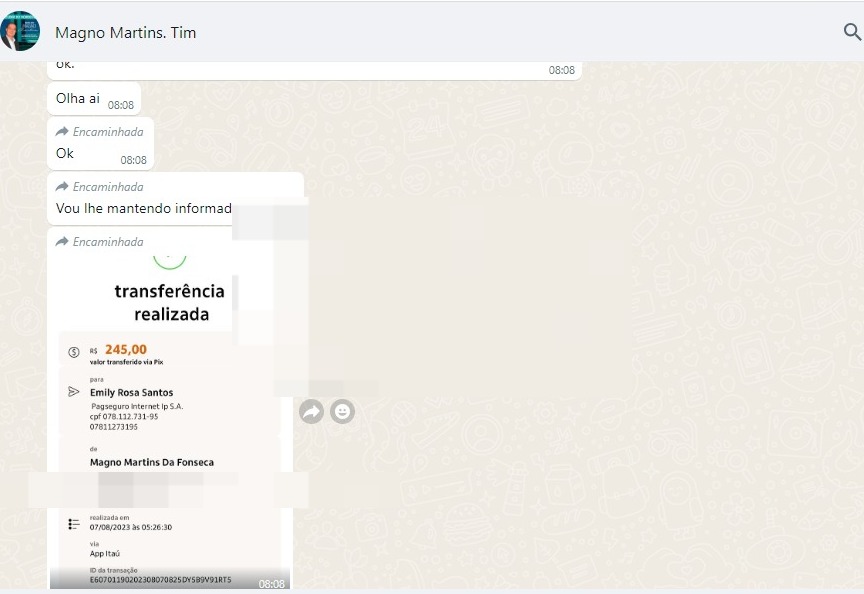Screen dimensions: 864x594
Task: Click the dollar coin icon beside amount
Action: coord(74,352)
